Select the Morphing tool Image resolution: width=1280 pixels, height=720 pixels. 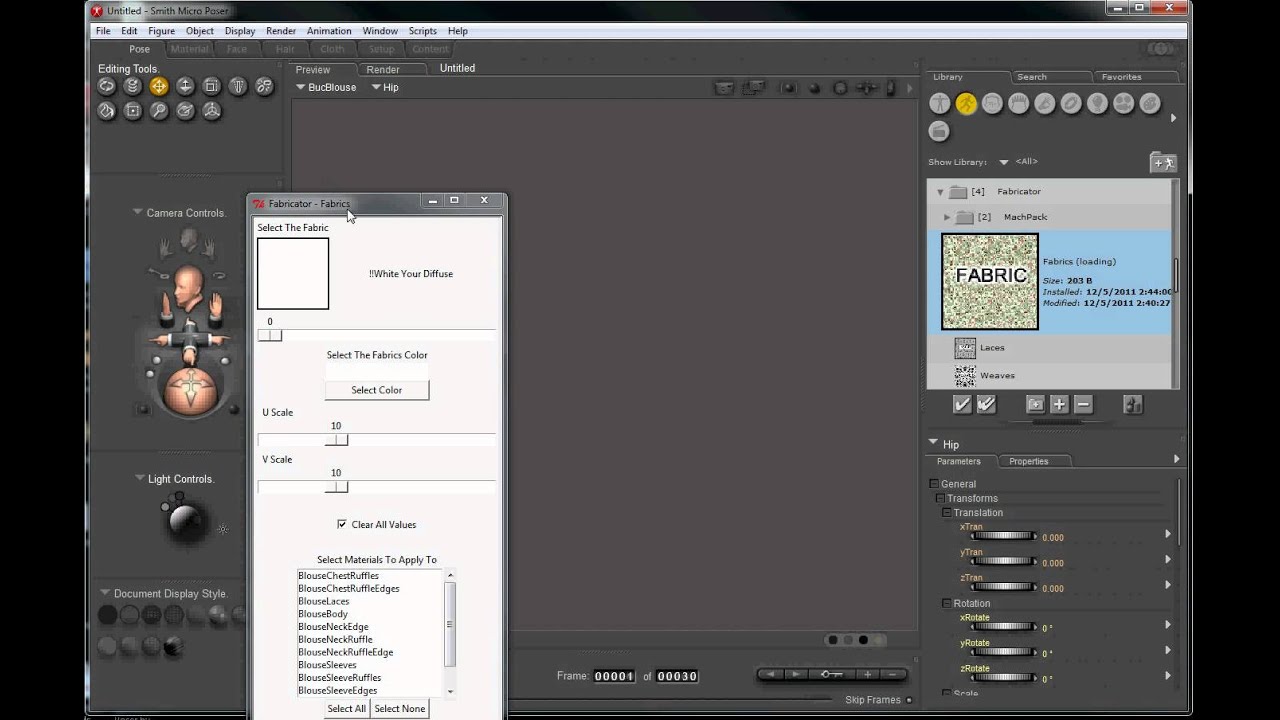click(x=185, y=111)
